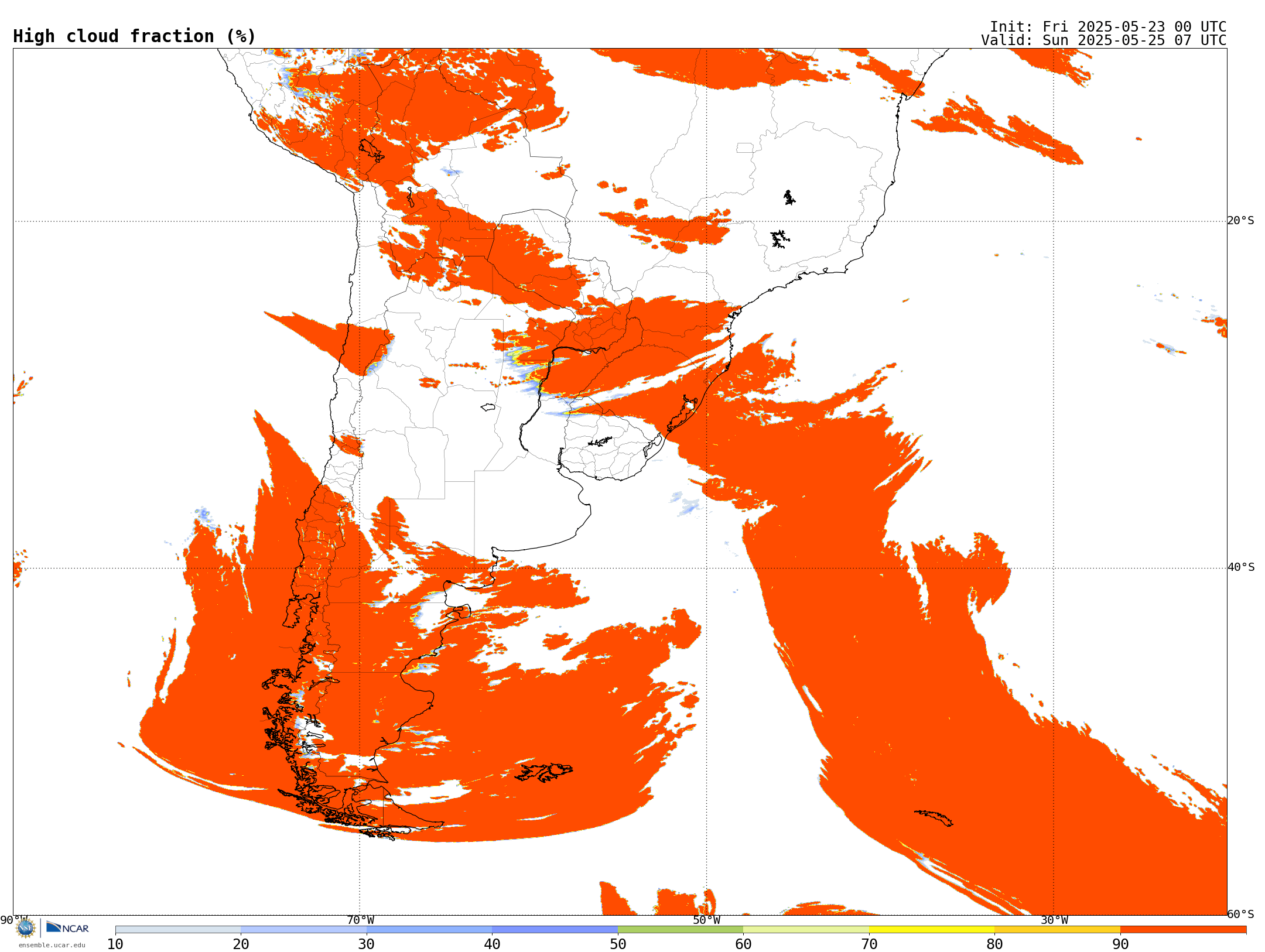This screenshot has height=952, width=1265.
Task: Click the ensemble.ucar.edu text
Action: (x=52, y=945)
